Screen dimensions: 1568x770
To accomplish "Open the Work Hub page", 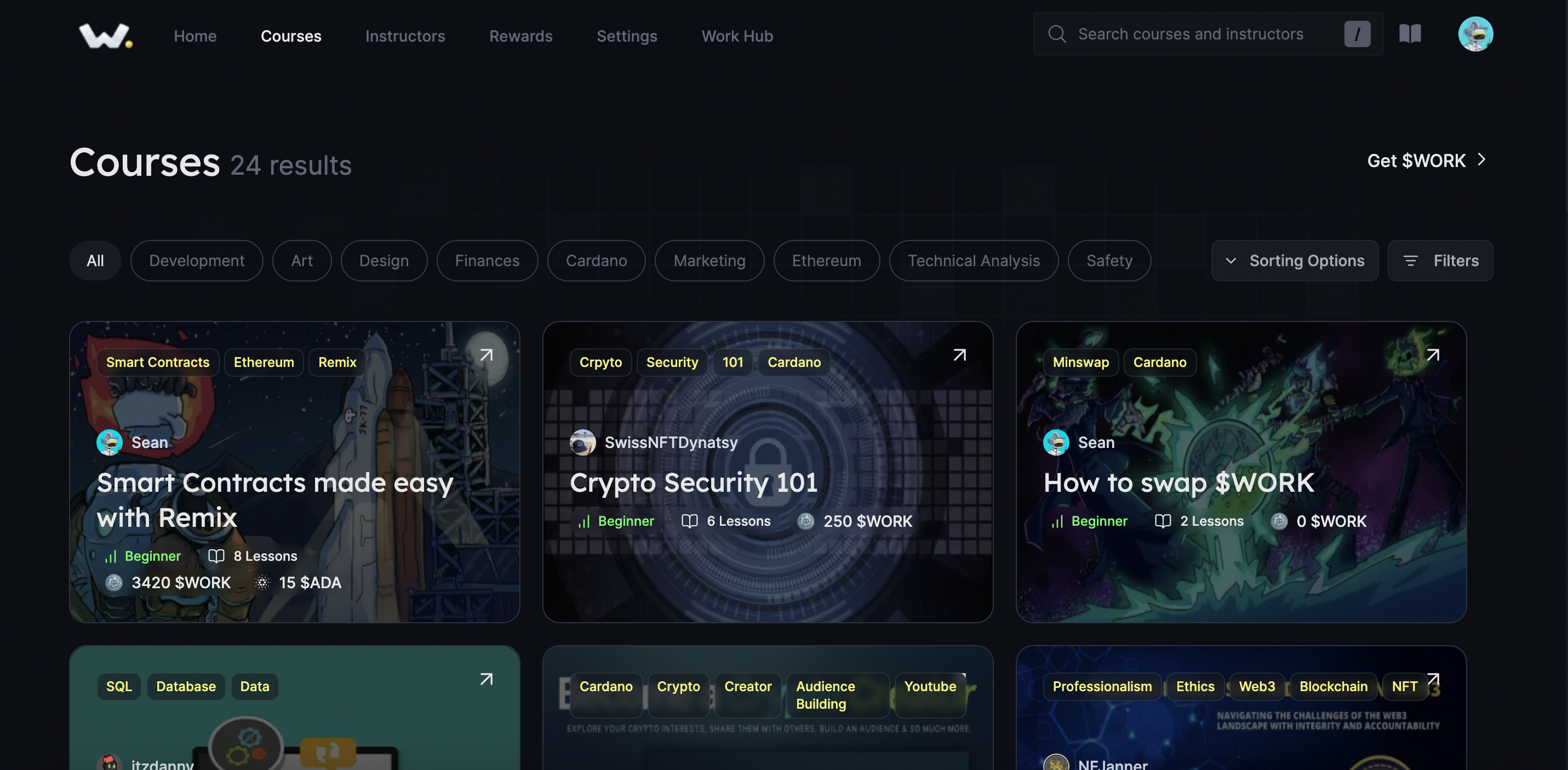I will coord(737,36).
